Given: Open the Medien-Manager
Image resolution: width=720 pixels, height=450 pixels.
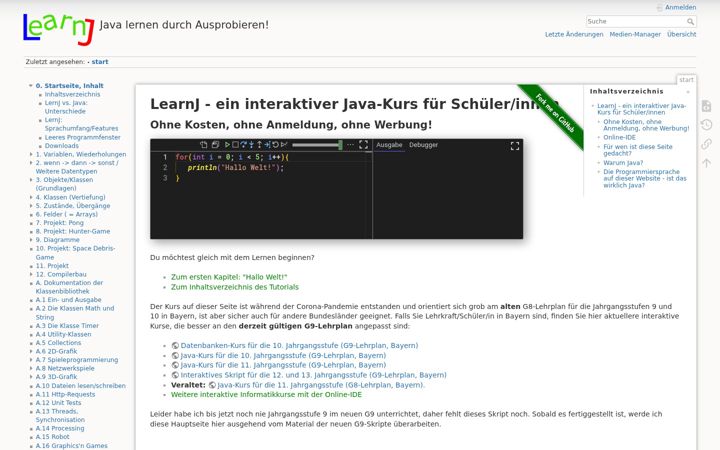Looking at the screenshot, I should pos(635,34).
